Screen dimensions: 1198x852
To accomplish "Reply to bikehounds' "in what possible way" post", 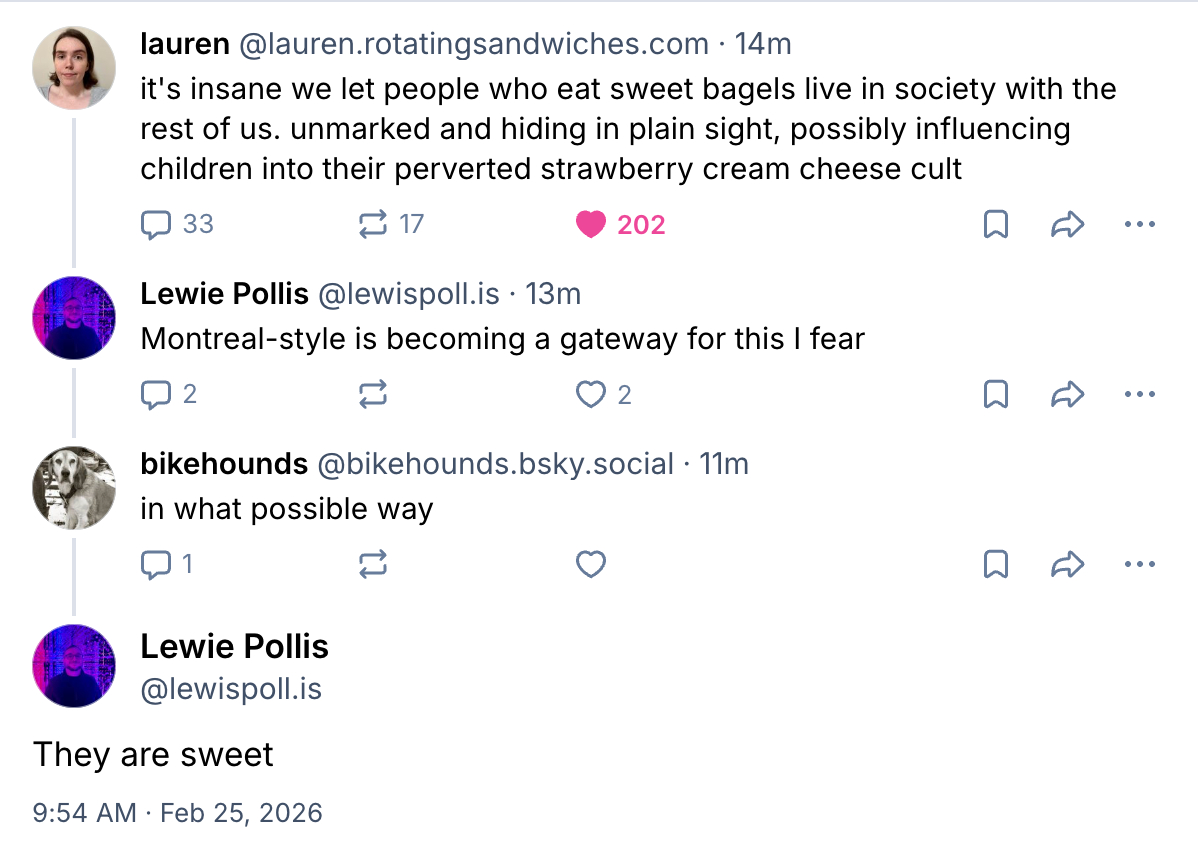I will (156, 565).
